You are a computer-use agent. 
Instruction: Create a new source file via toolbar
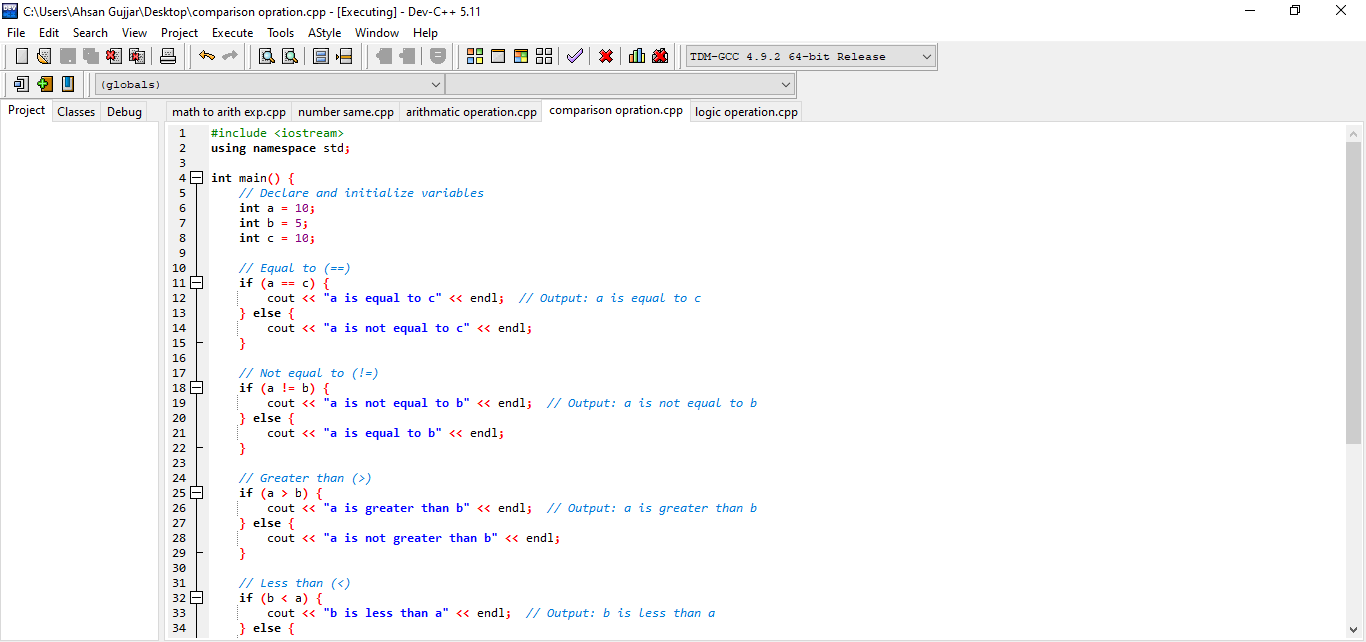(22, 56)
